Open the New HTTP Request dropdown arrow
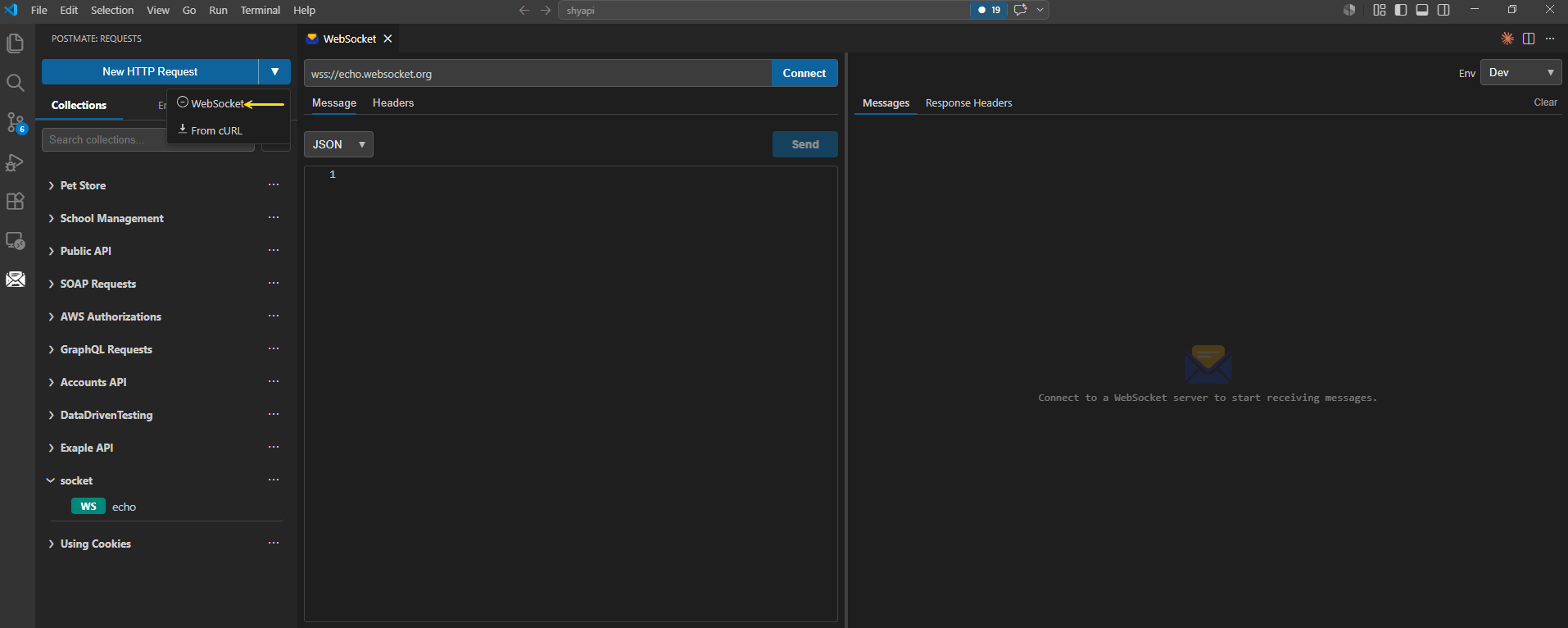1568x628 pixels. [x=274, y=71]
